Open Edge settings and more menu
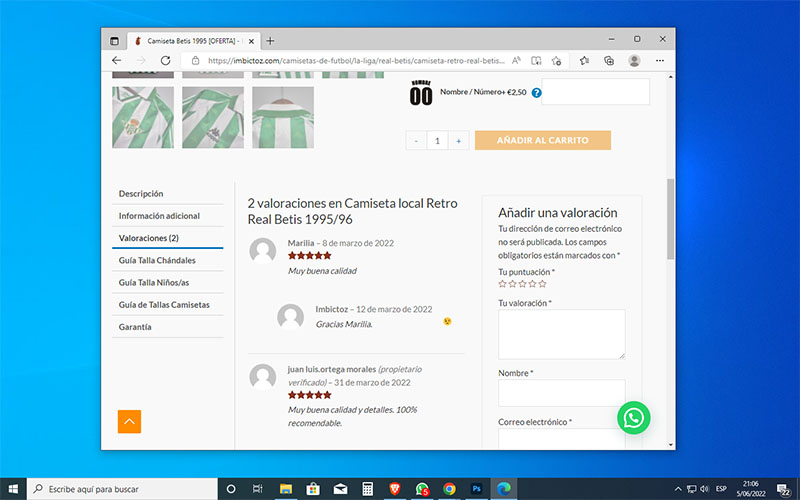 click(x=660, y=61)
